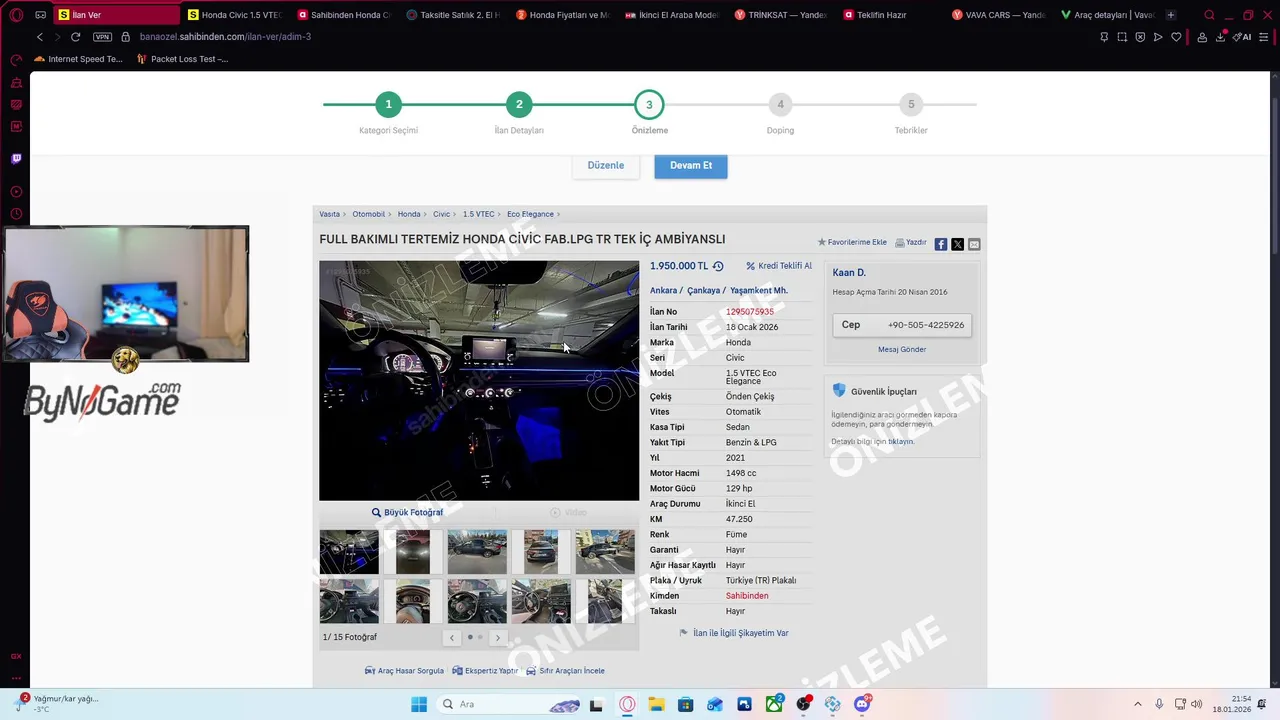Open Twitch icon in browser sidebar
Viewport: 1280px width, 720px height.
pyautogui.click(x=16, y=158)
